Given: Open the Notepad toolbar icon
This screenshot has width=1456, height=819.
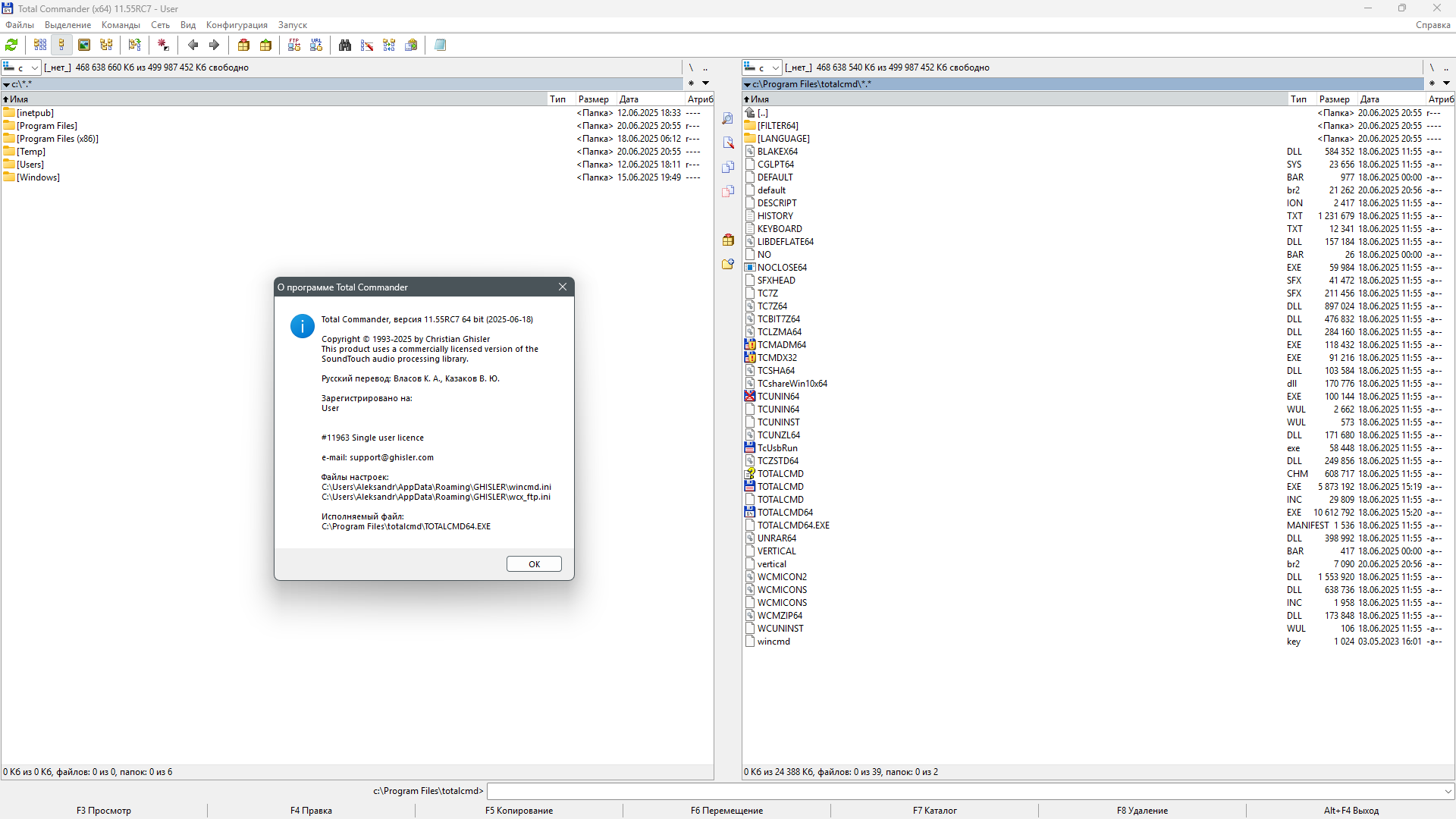Looking at the screenshot, I should point(440,45).
